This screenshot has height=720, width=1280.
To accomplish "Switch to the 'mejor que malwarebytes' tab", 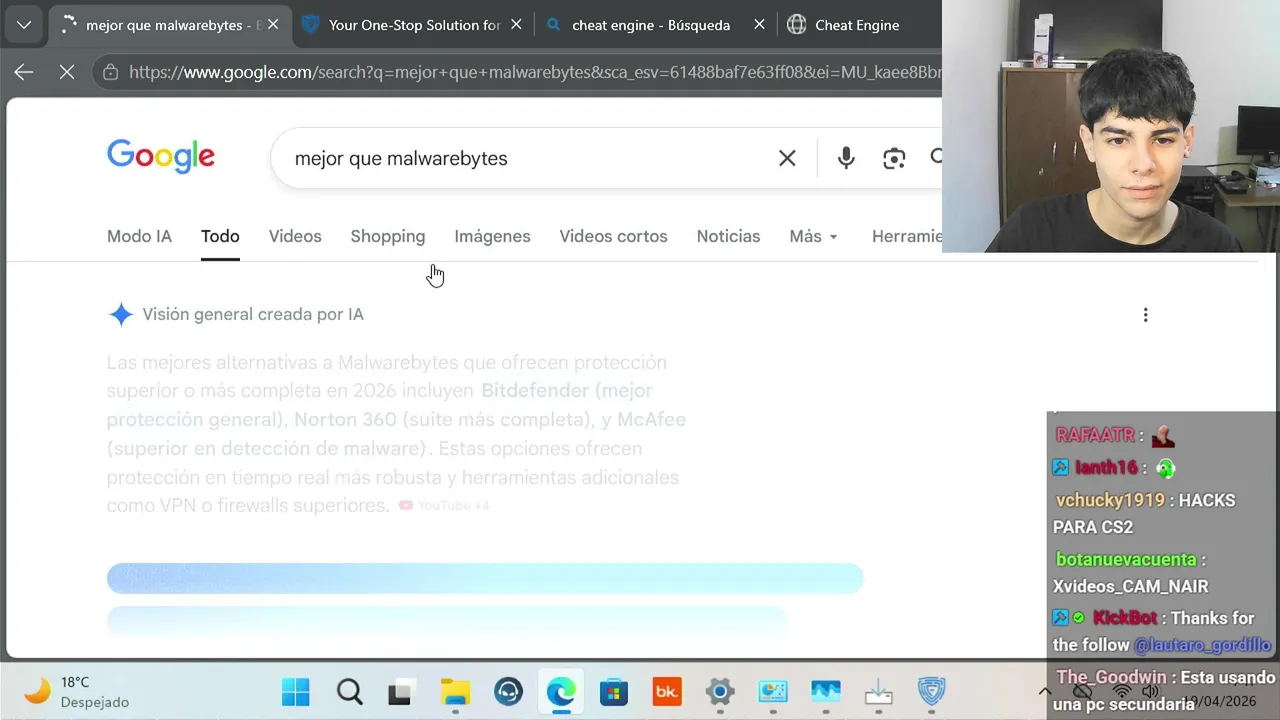I will [x=170, y=25].
